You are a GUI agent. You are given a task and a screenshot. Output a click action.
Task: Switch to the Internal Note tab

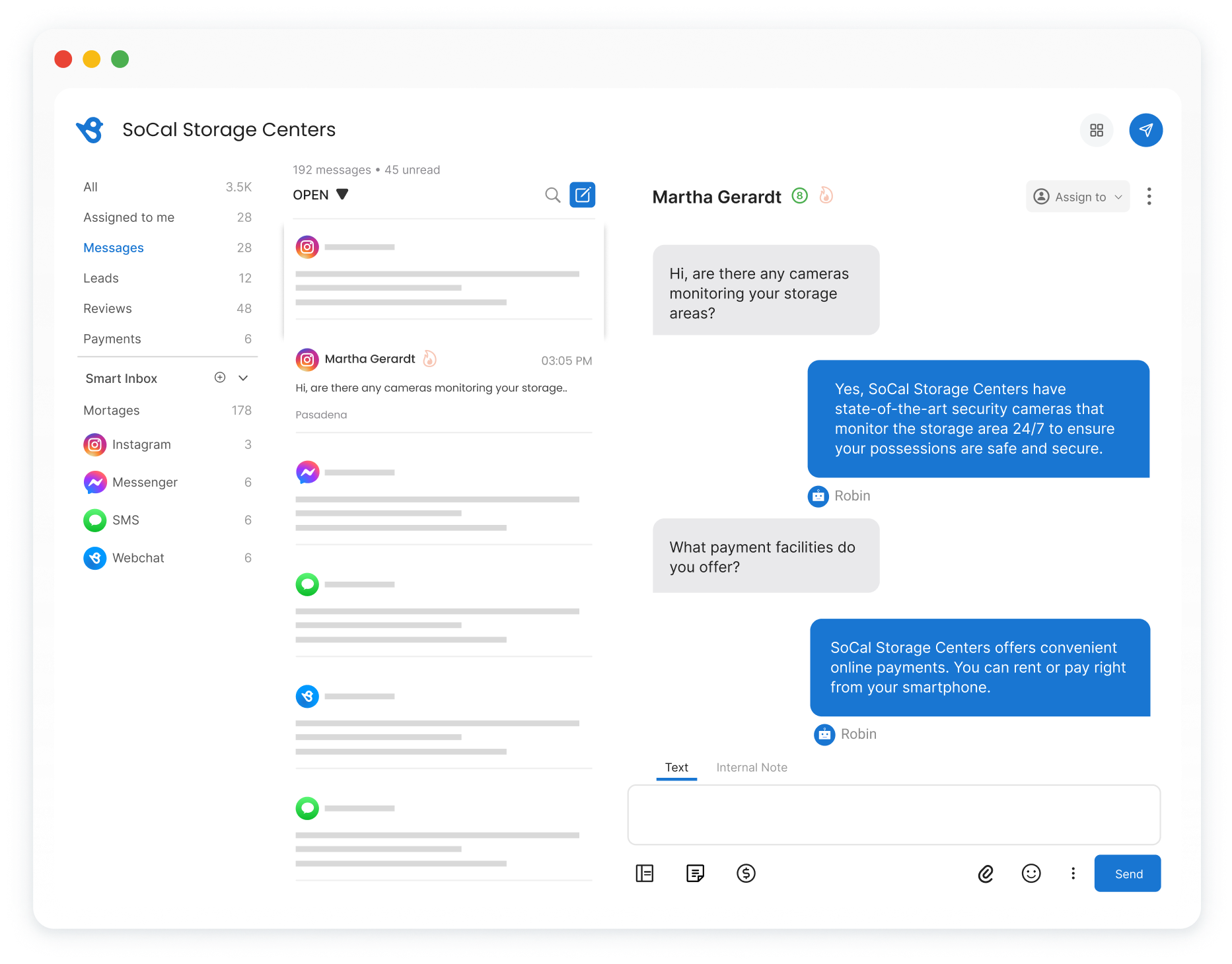coord(751,767)
